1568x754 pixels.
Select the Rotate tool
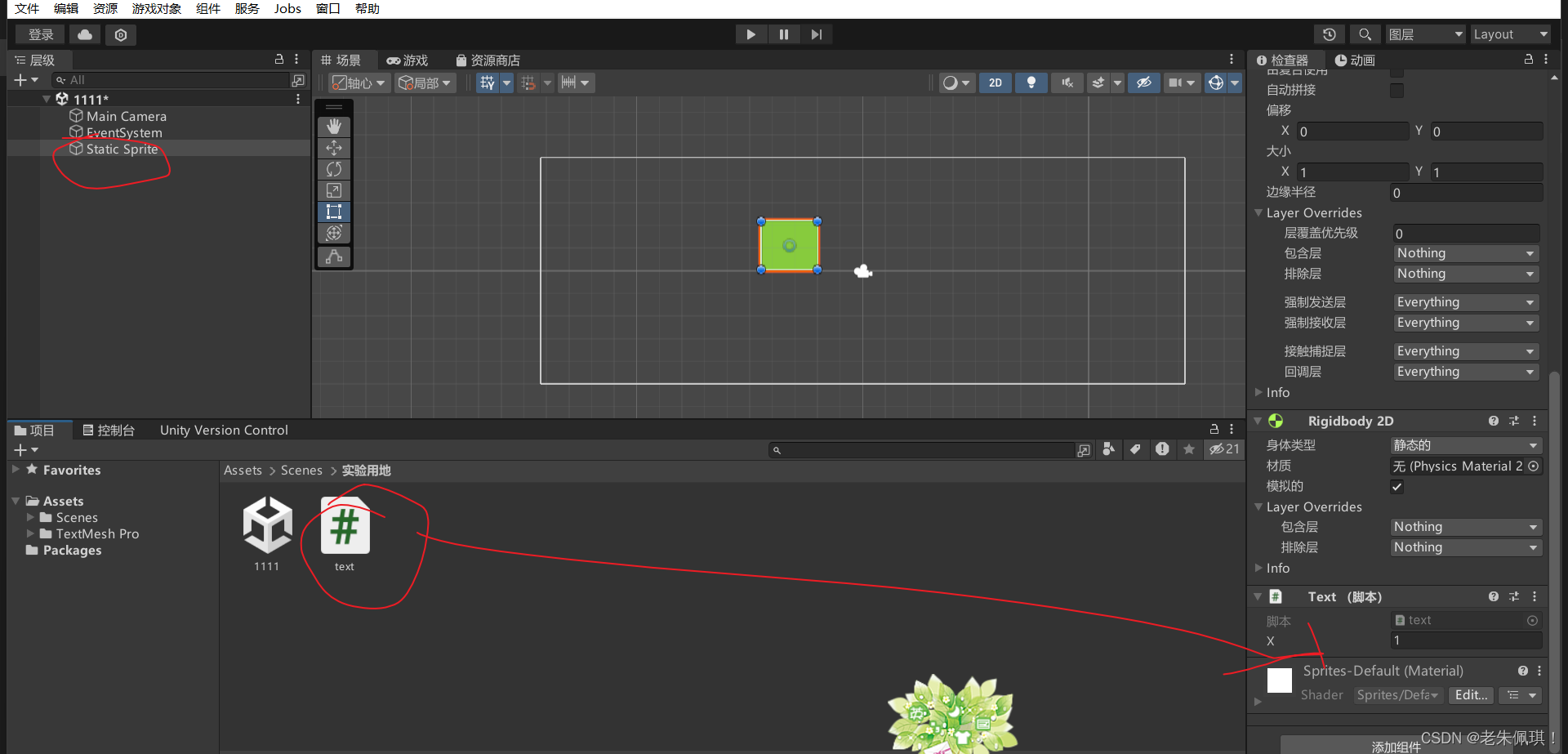point(334,169)
